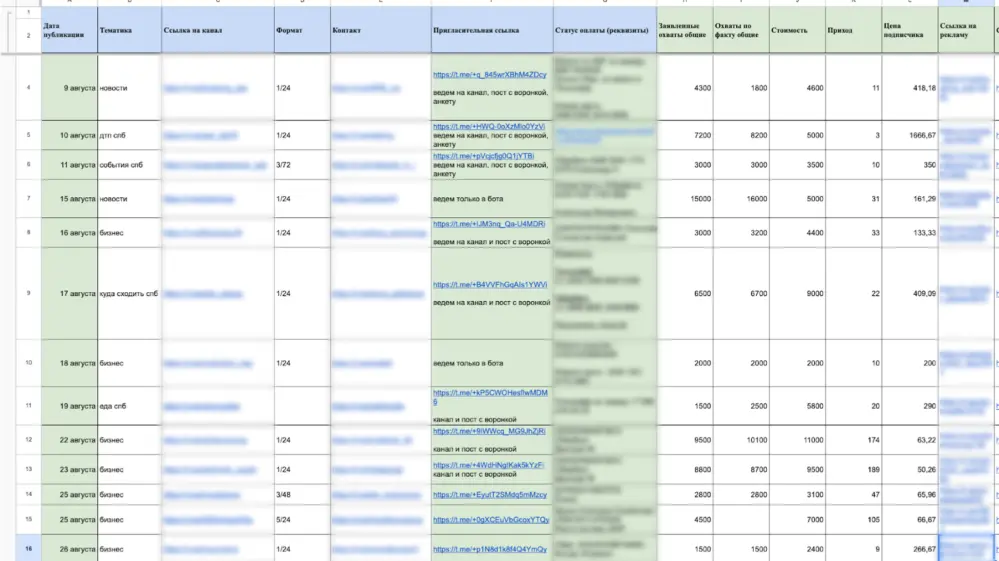Click the "ведем только в бота" cell for 18 августа
This screenshot has width=999, height=561.
492,363
